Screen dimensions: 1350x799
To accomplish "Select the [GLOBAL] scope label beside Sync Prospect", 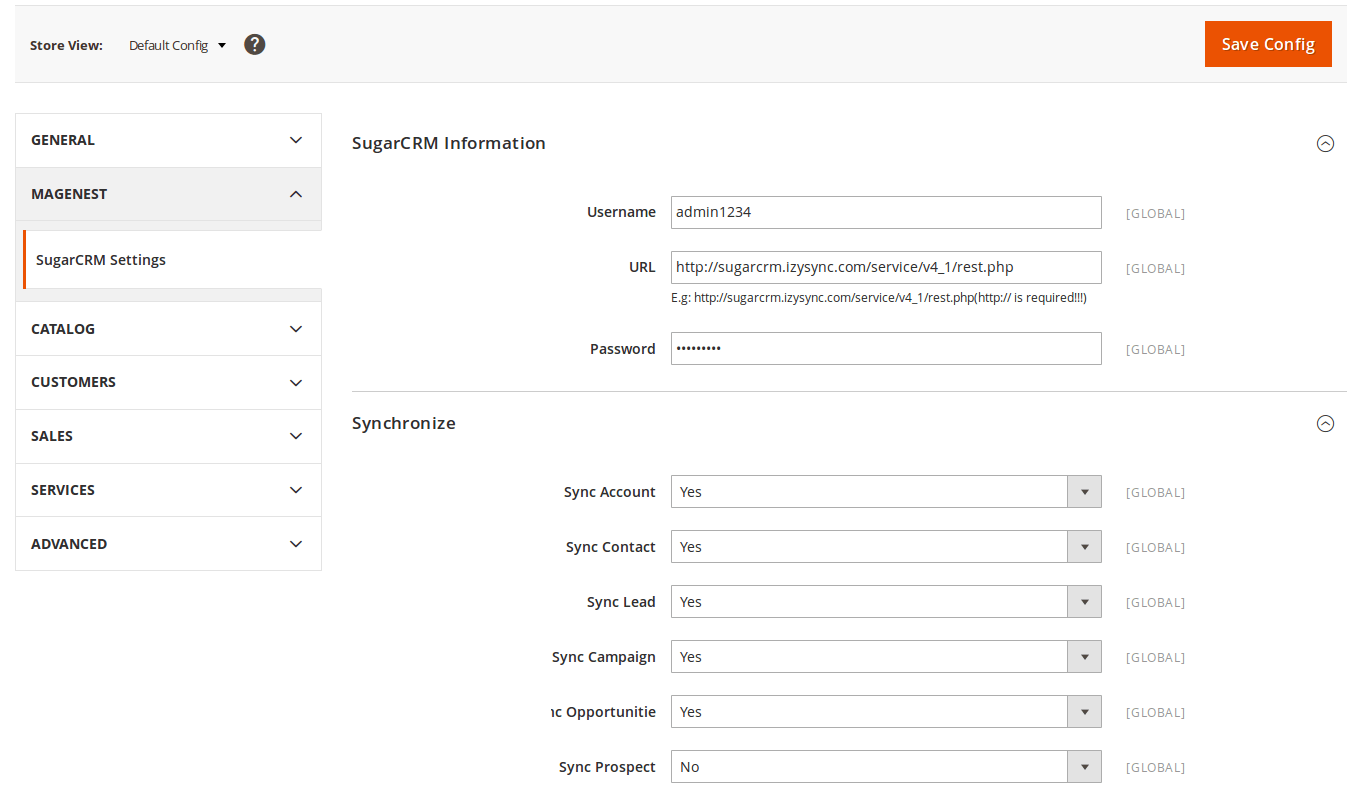I will tap(1155, 768).
